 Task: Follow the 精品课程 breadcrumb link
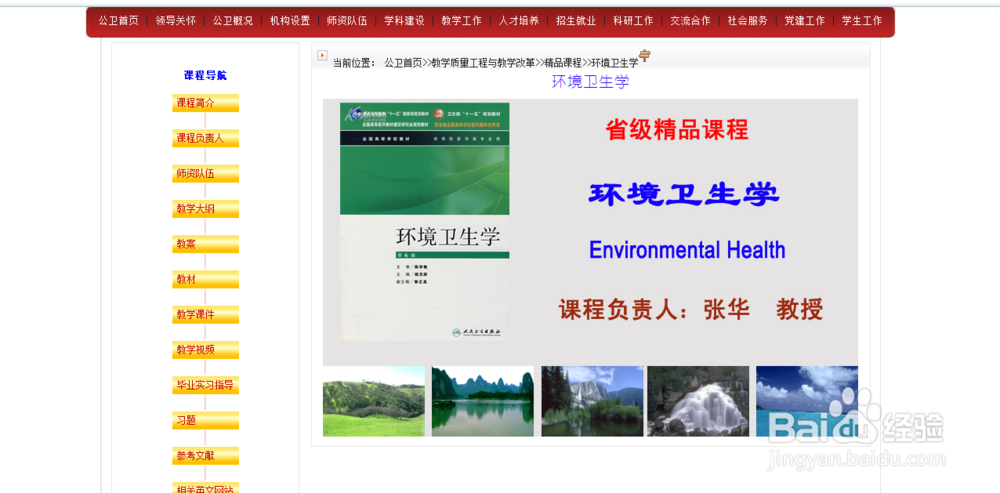click(x=563, y=63)
